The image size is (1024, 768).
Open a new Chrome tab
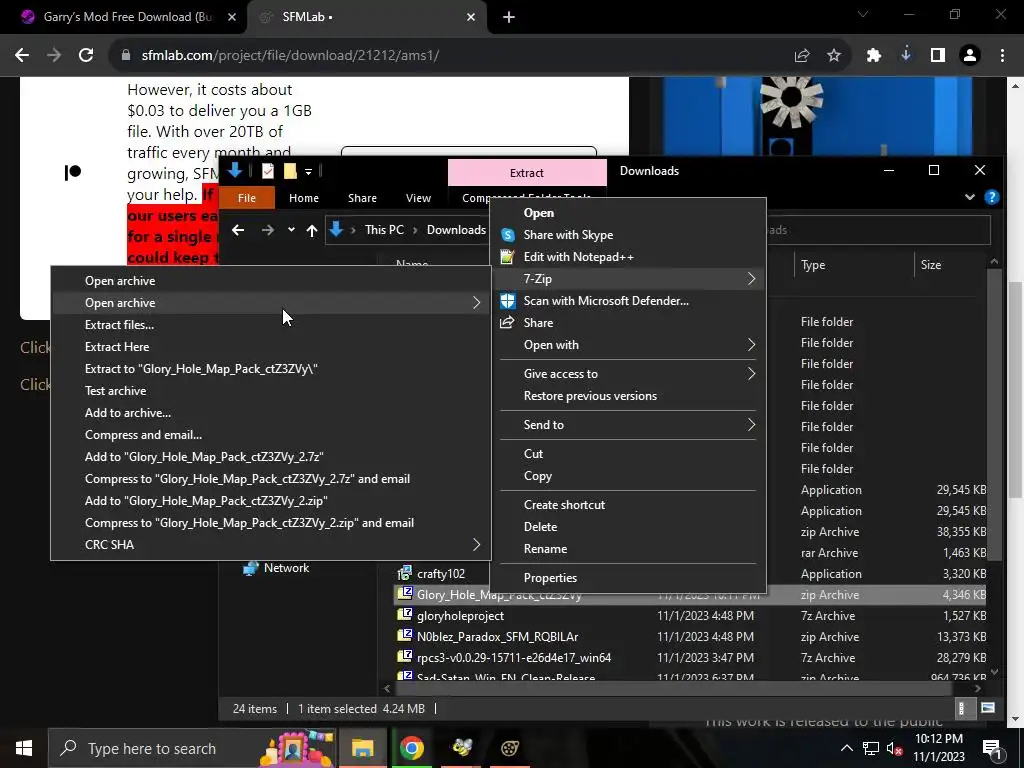509,17
